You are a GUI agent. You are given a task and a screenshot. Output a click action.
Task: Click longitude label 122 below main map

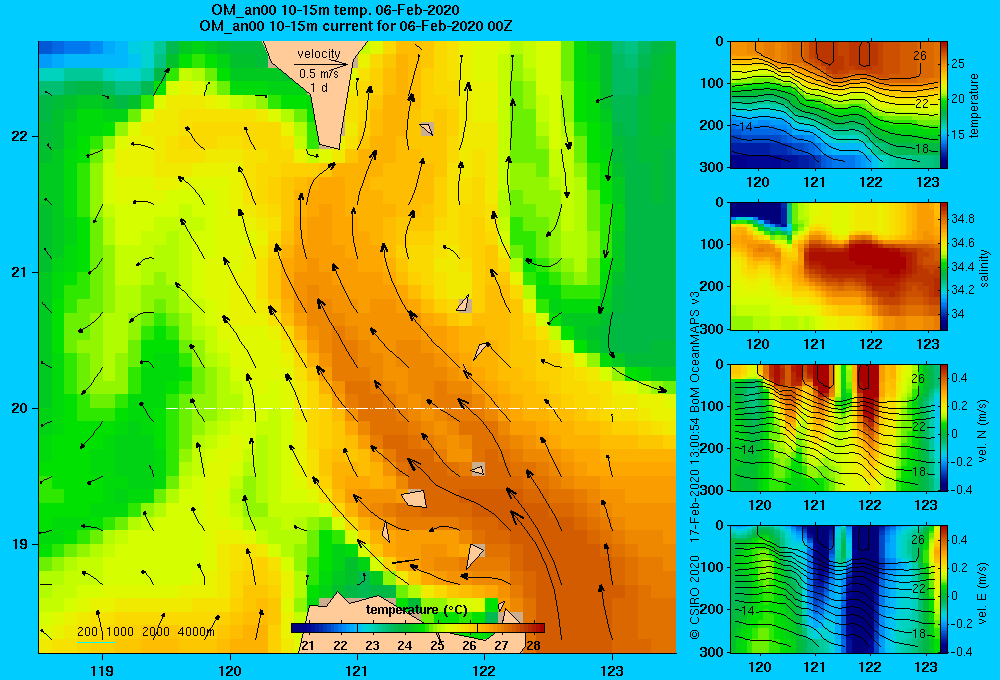[x=484, y=670]
